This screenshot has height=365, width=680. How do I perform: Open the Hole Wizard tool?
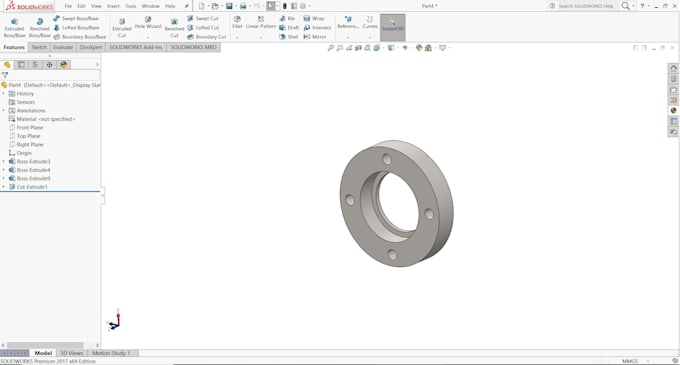click(148, 23)
